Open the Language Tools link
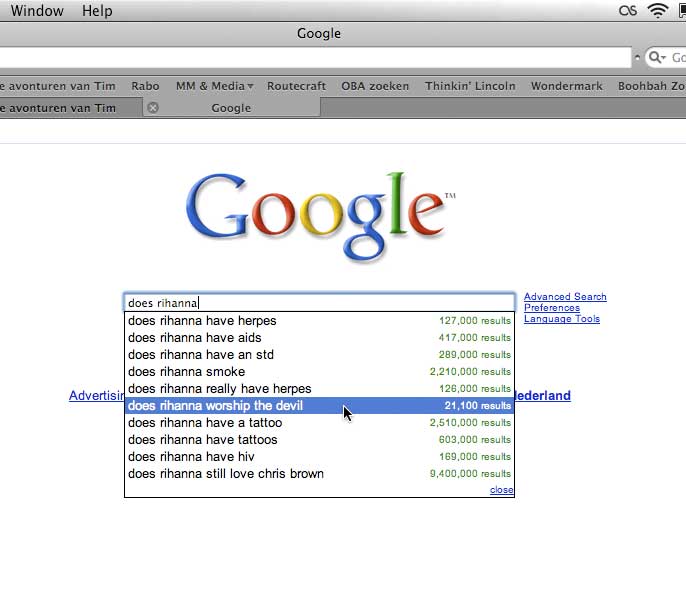This screenshot has height=615, width=686. click(562, 318)
